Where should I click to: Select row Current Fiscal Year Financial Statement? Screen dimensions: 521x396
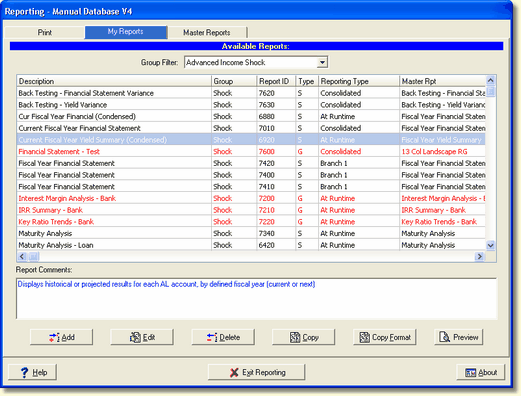click(x=251, y=128)
